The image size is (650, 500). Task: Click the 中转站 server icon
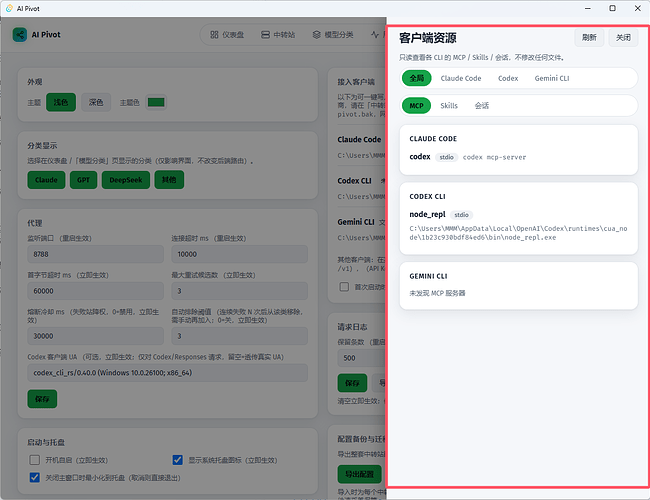[x=265, y=35]
